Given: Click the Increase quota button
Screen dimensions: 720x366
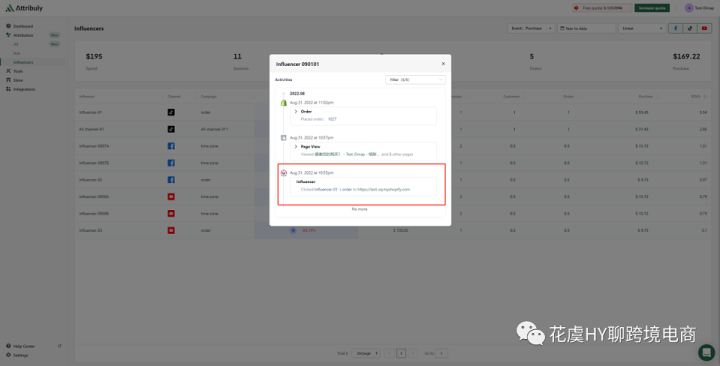Looking at the screenshot, I should click(652, 8).
